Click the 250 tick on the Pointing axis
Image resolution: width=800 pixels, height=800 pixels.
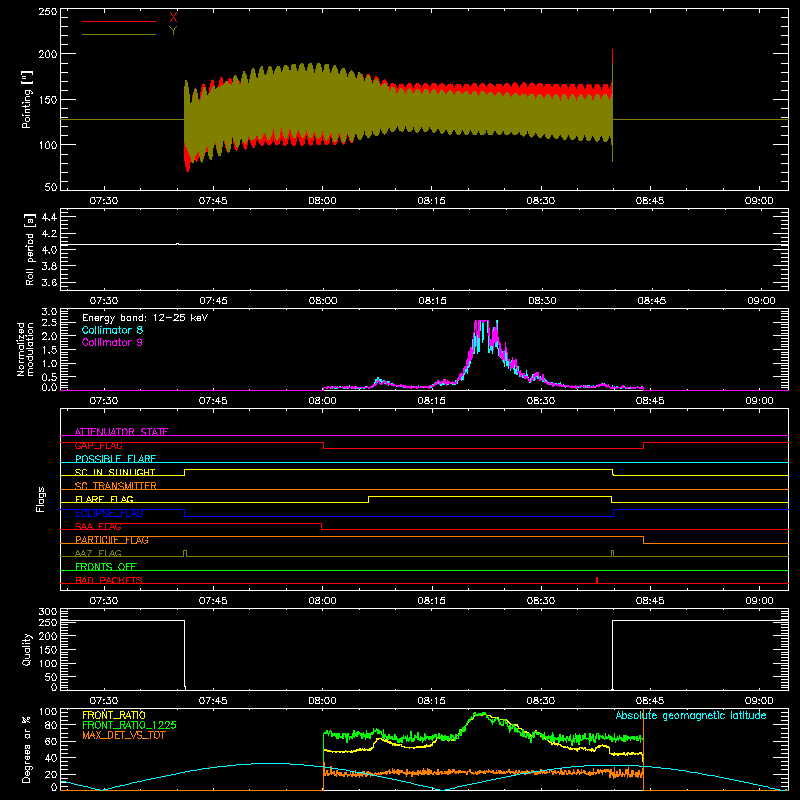pos(47,11)
